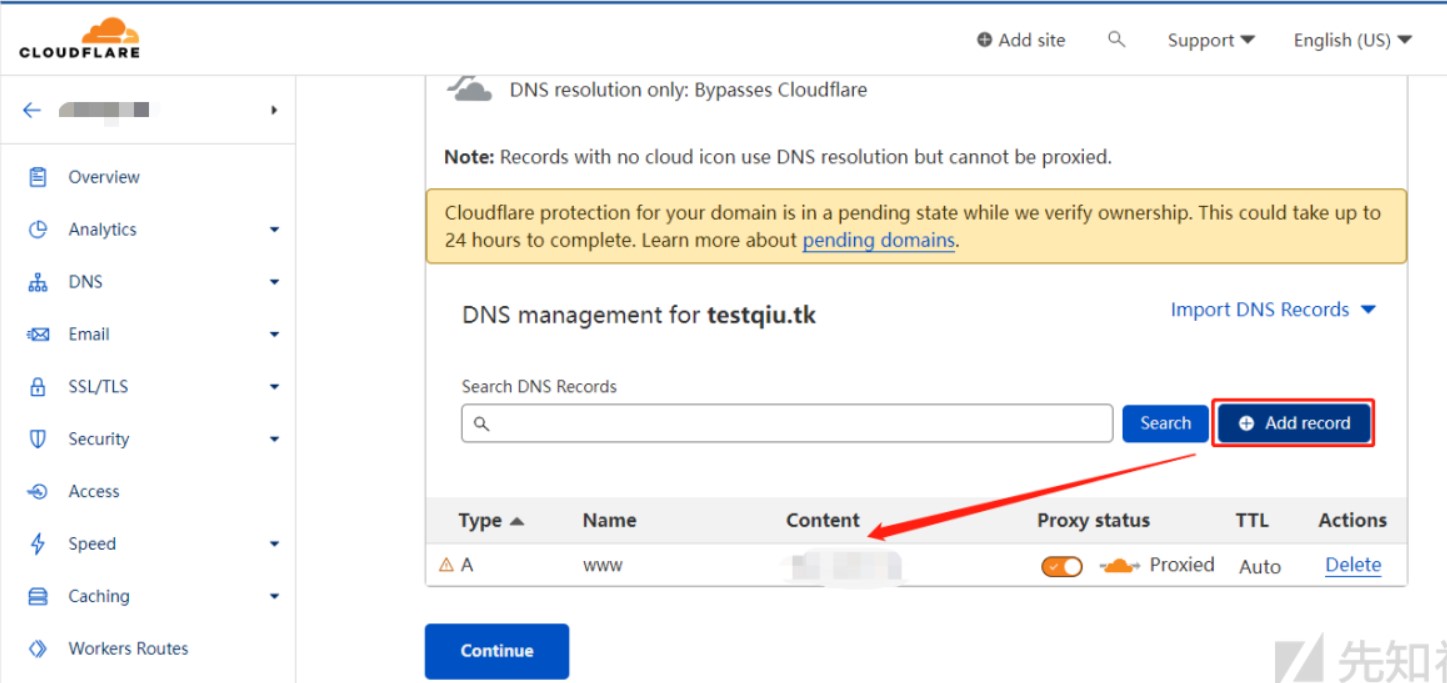Click the testqiu.tk domain name in heading
Image resolution: width=1447 pixels, height=683 pixels.
pos(761,315)
